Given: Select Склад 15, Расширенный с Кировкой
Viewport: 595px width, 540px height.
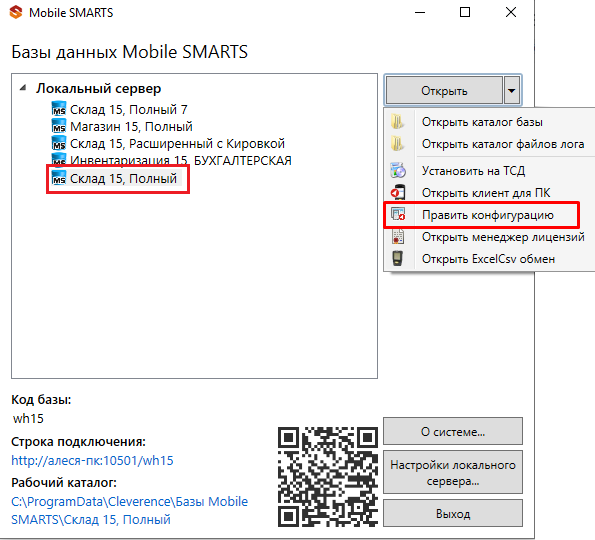Looking at the screenshot, I should 168,143.
